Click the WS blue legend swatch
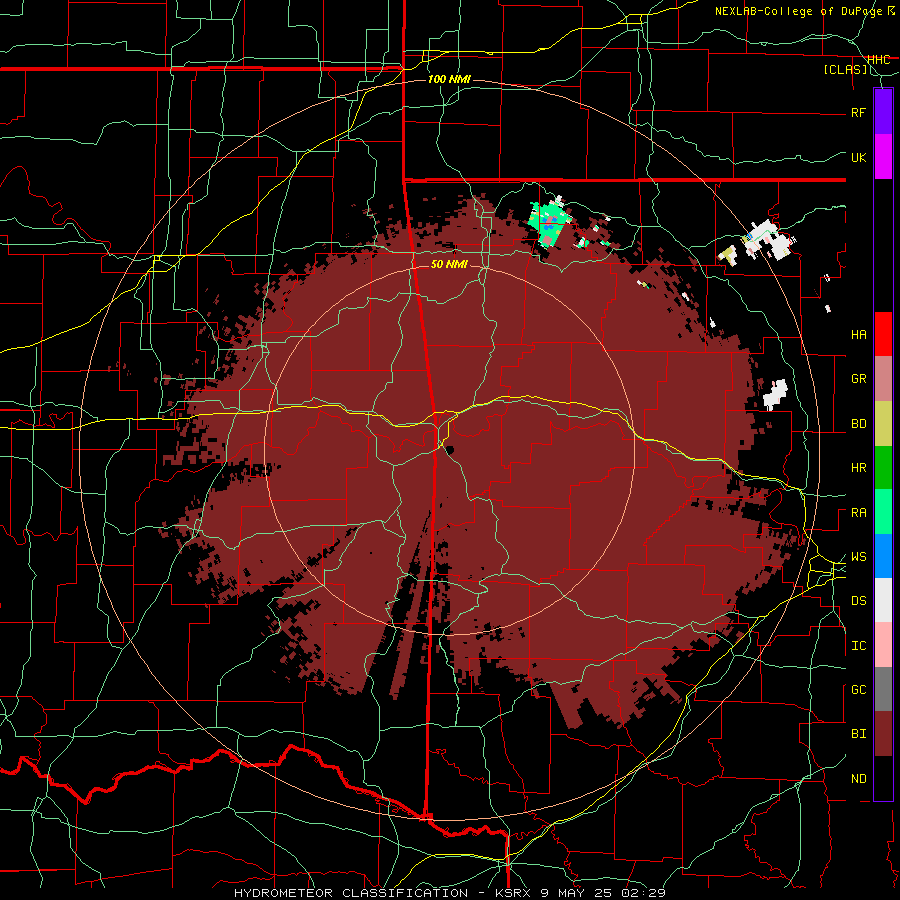Image resolution: width=900 pixels, height=900 pixels. pos(883,556)
